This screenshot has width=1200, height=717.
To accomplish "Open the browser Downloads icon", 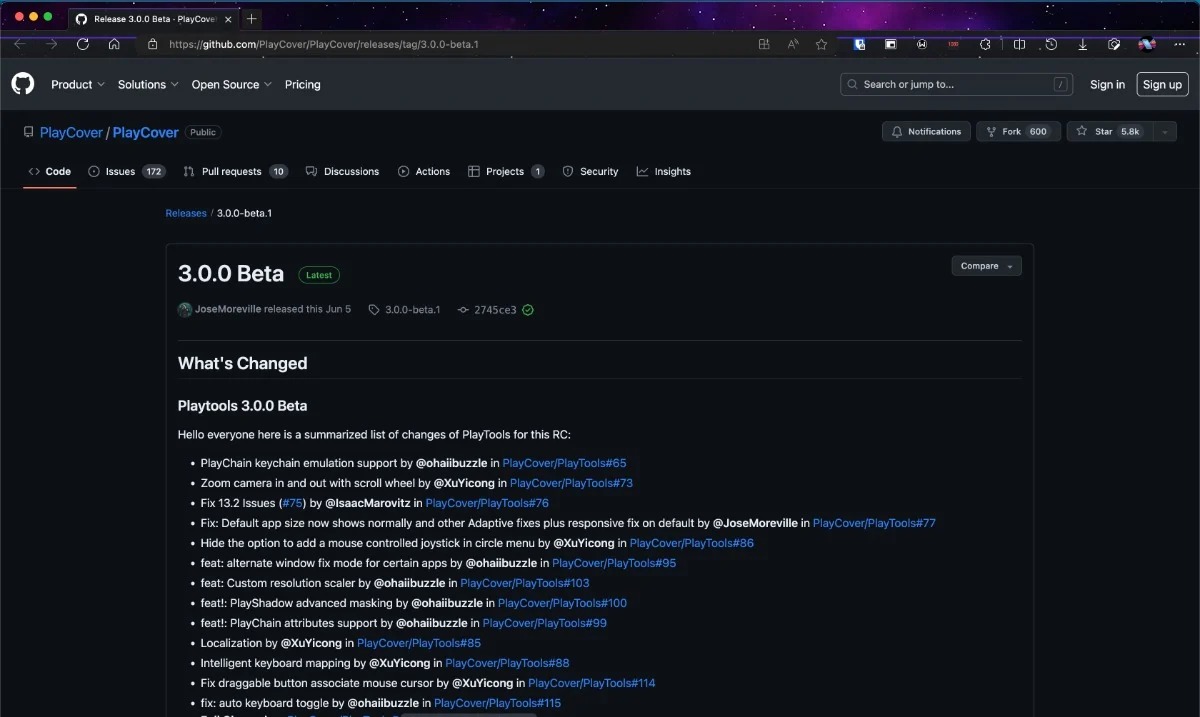I will click(x=1082, y=44).
